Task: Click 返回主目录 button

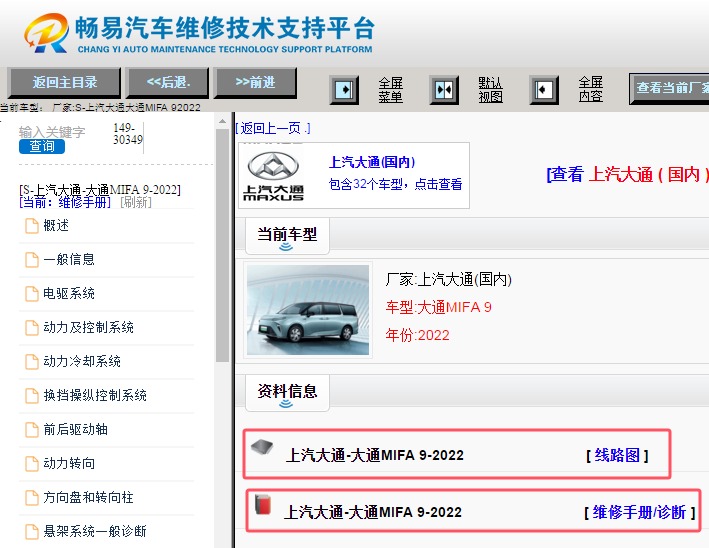Action: tap(65, 82)
